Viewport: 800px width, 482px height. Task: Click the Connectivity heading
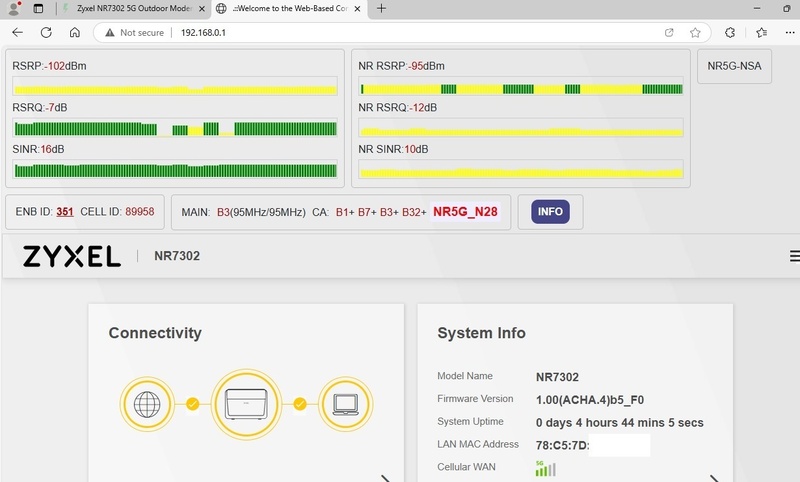click(x=155, y=333)
